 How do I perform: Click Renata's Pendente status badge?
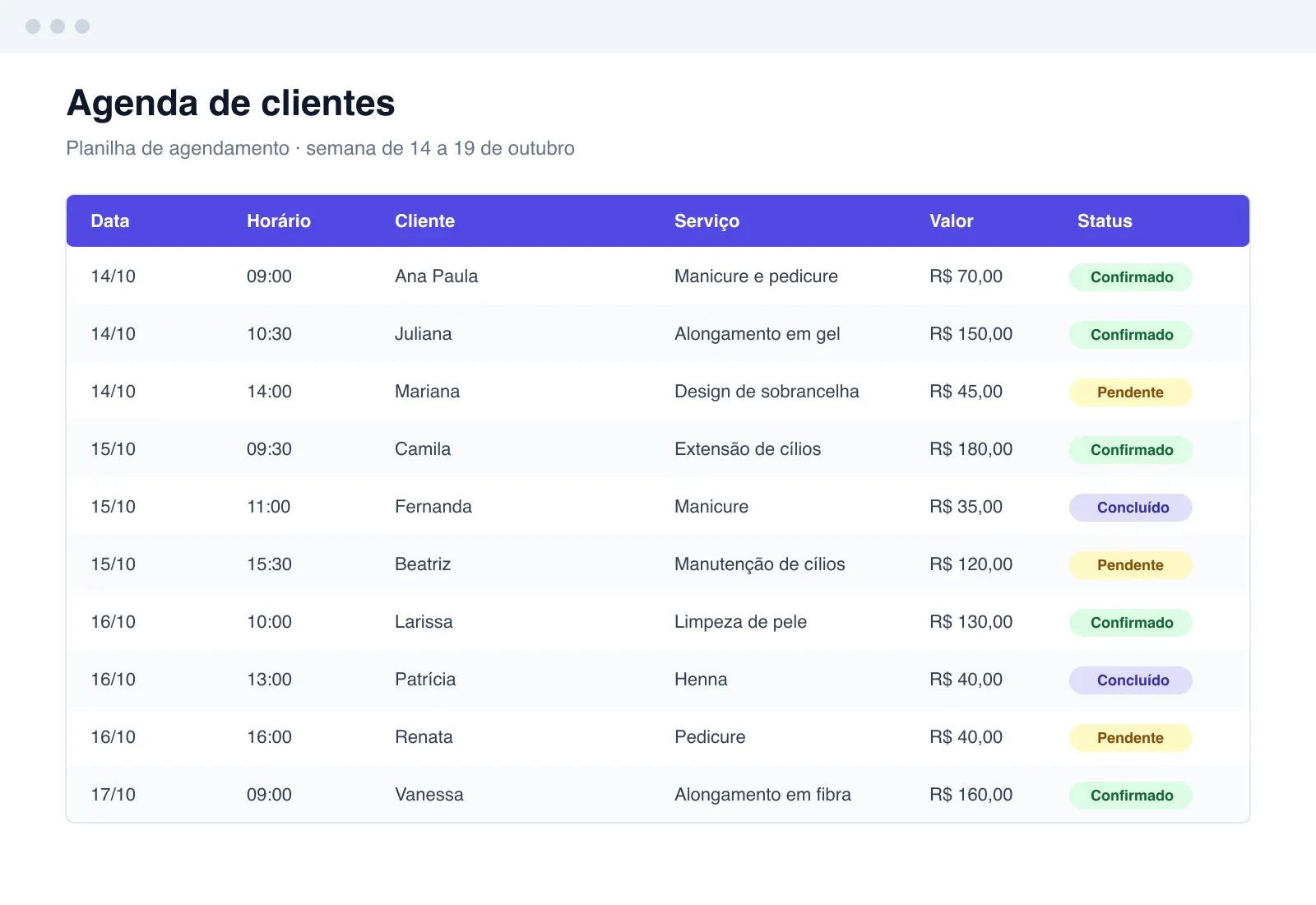tap(1131, 738)
